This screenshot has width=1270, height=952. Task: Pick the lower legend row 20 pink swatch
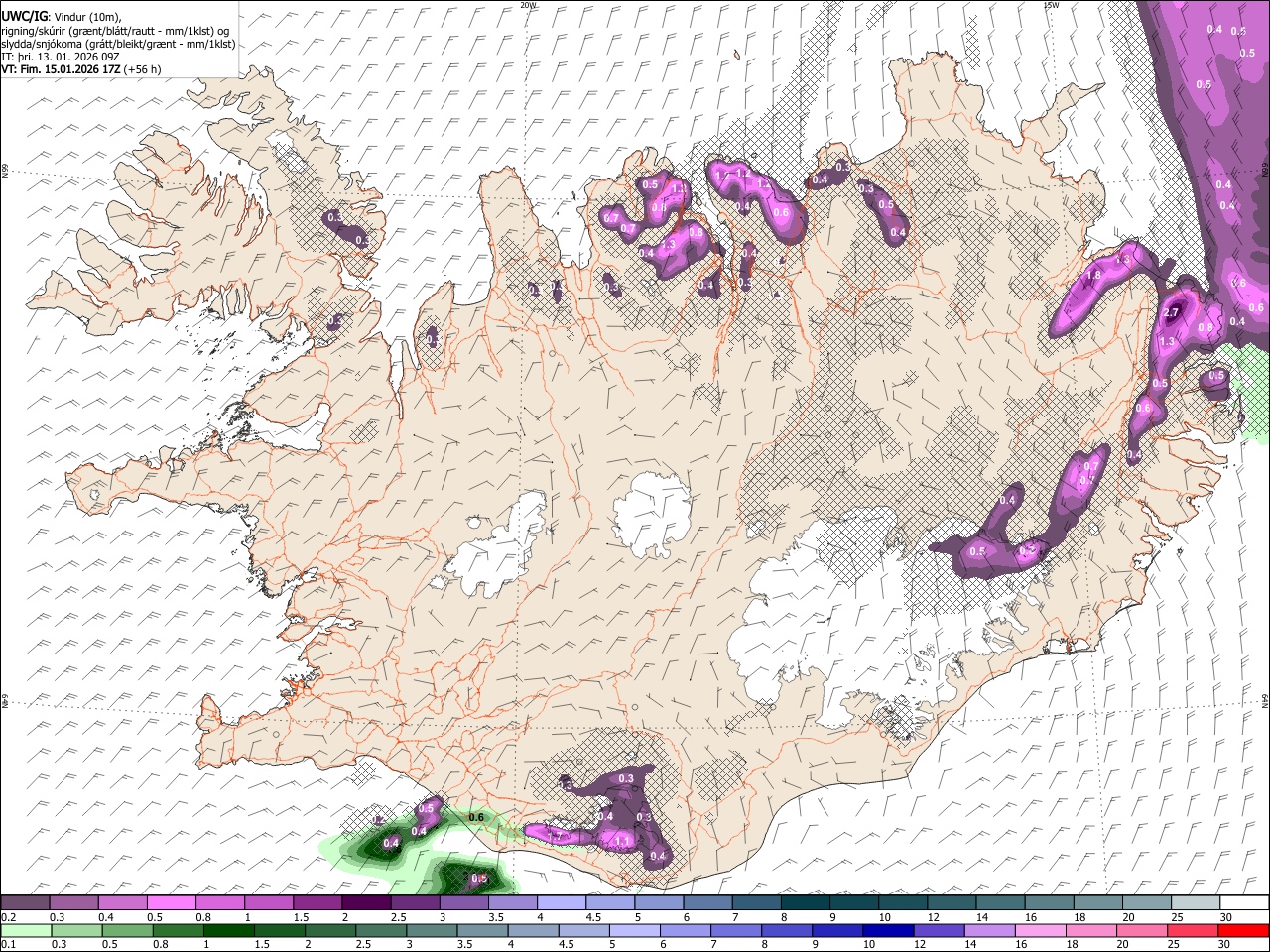pos(1144,930)
